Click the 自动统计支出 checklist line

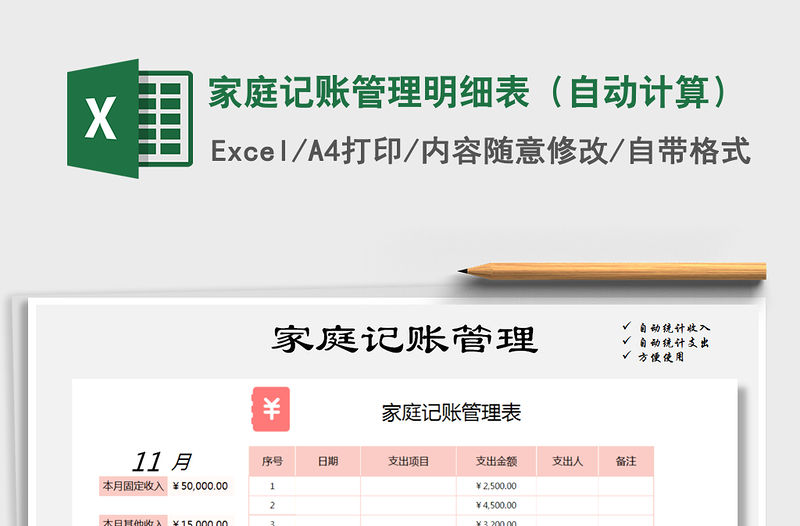666,342
